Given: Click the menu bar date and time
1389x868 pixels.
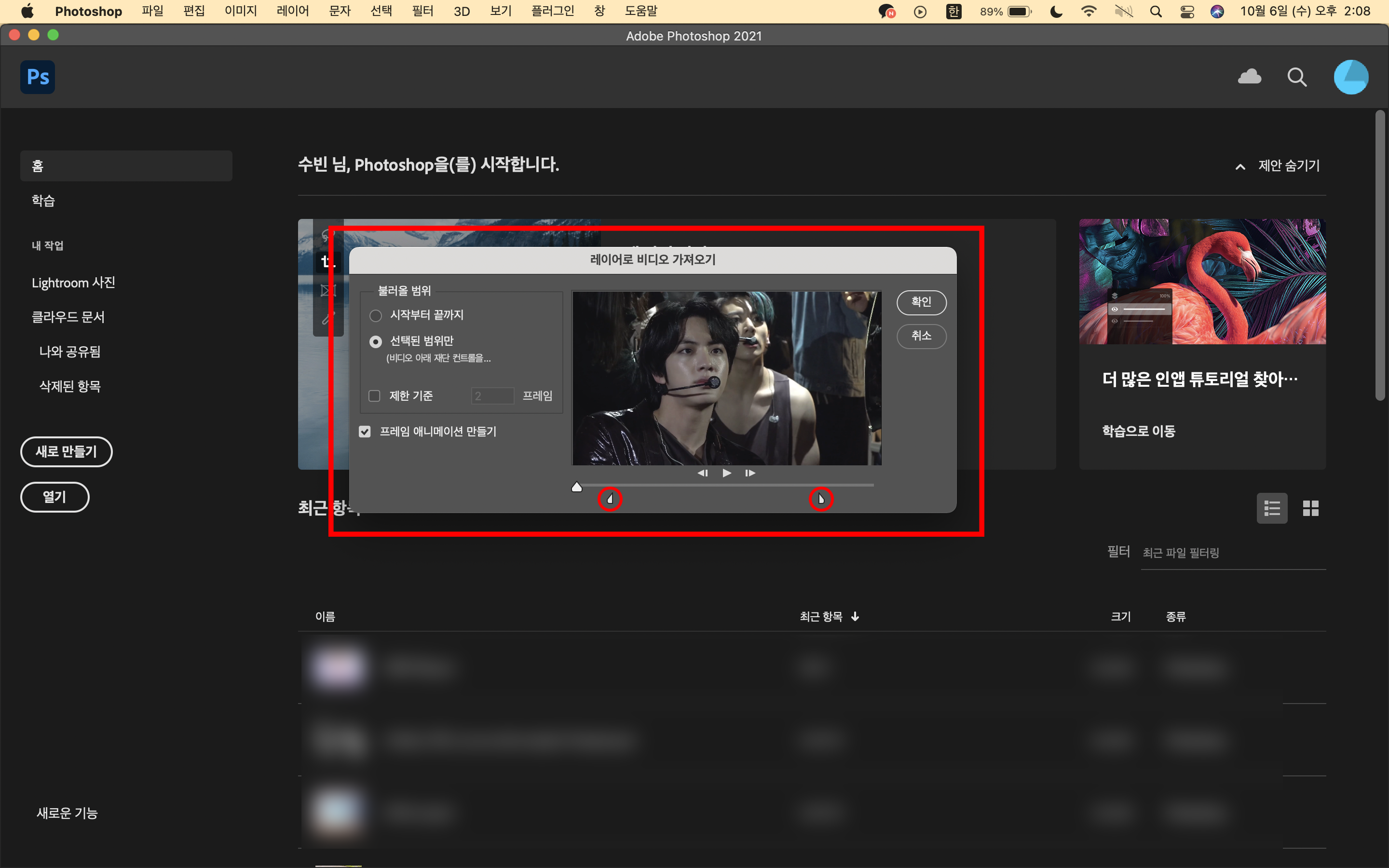Looking at the screenshot, I should tap(1305, 11).
